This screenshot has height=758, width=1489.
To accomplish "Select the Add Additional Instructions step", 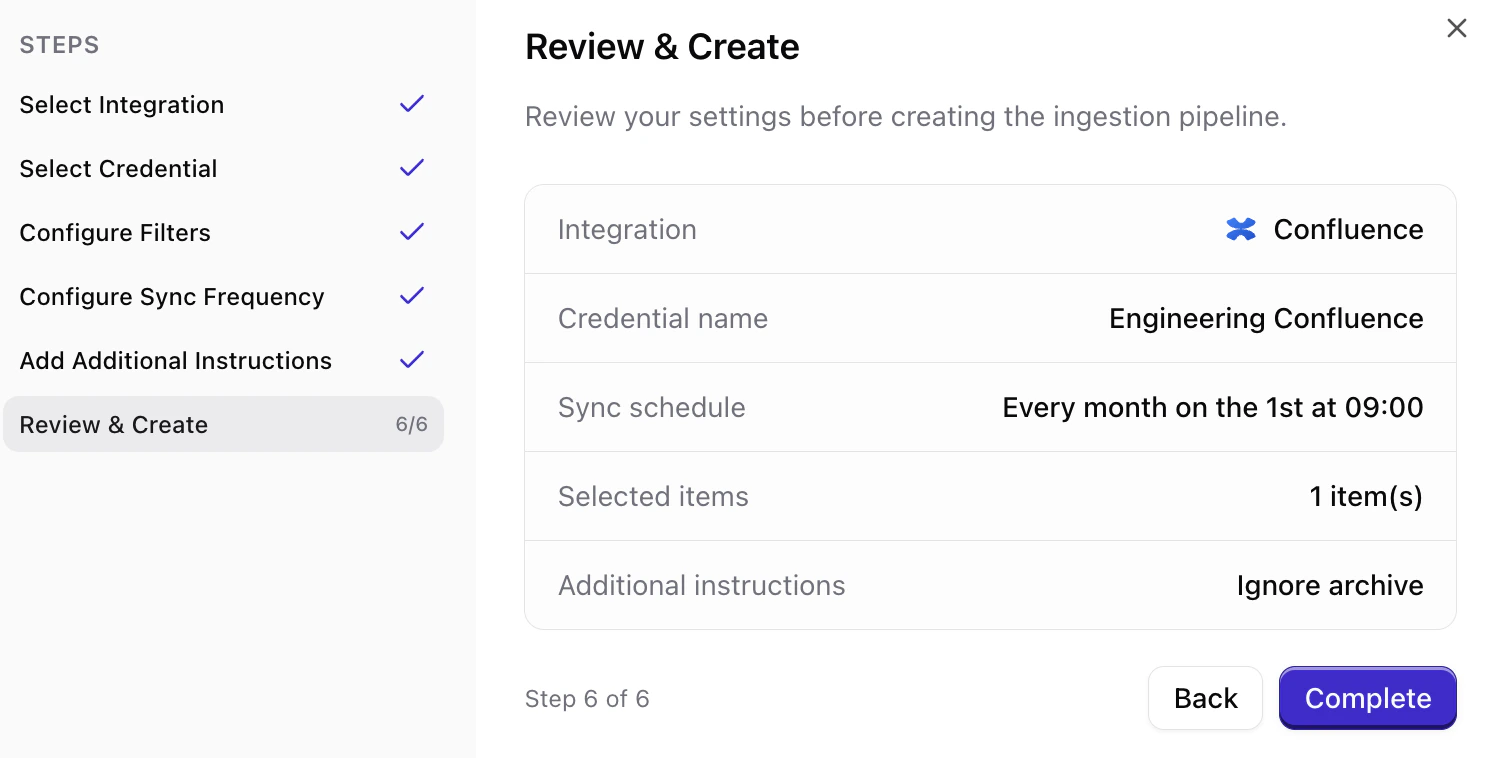I will pyautogui.click(x=175, y=360).
